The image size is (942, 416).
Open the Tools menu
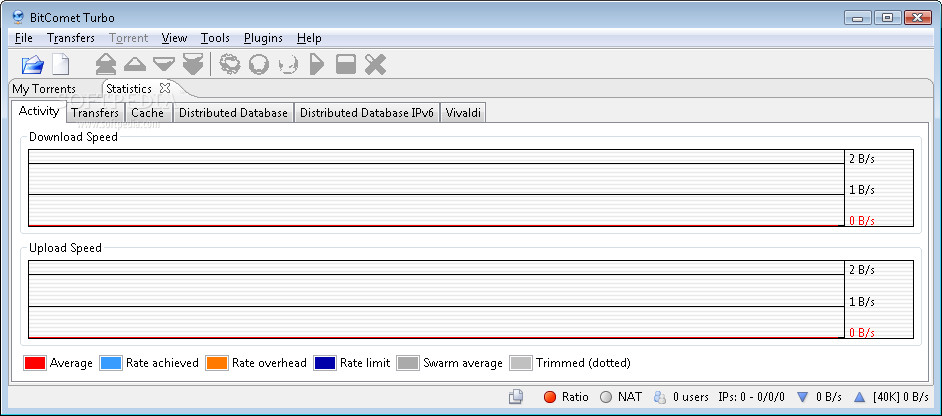tap(215, 38)
